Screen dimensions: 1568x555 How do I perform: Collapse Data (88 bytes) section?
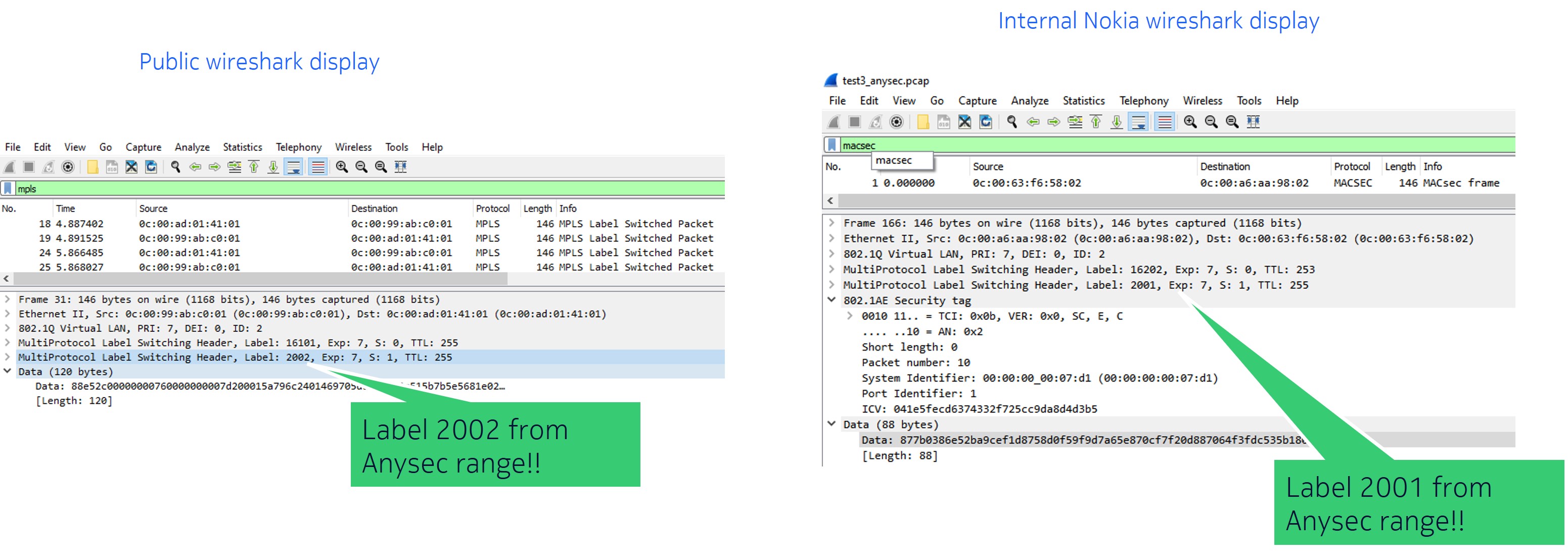point(832,424)
